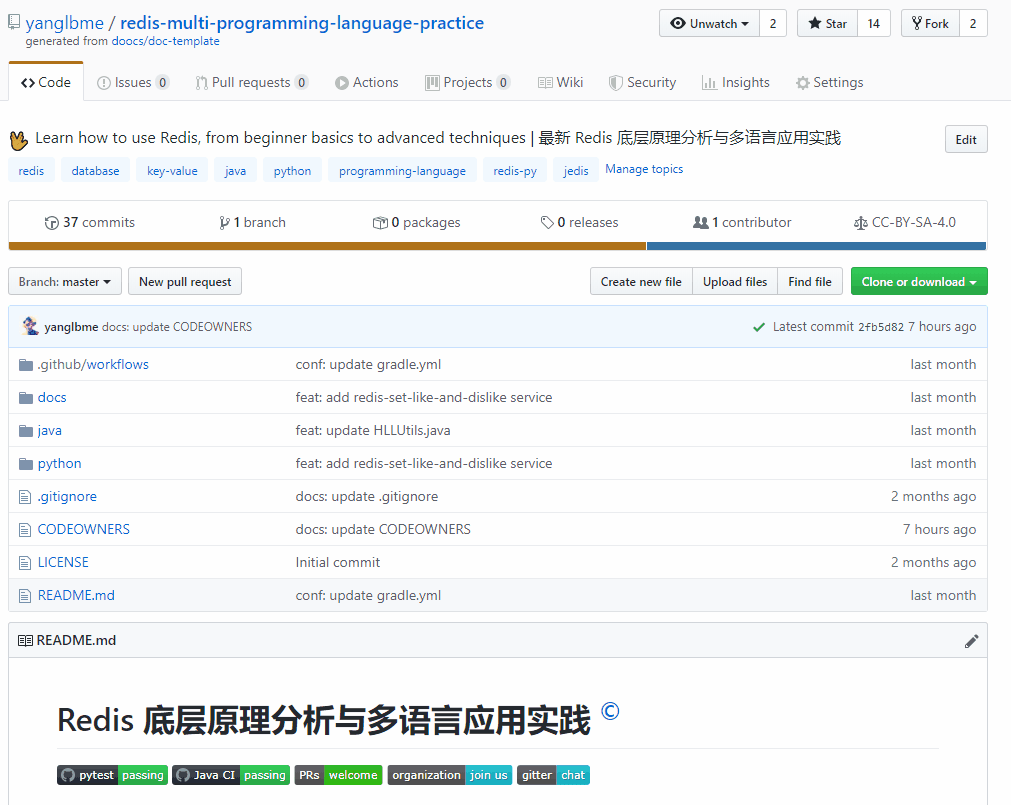Open the repository Settings tab
Image resolution: width=1011 pixels, height=805 pixels.
tap(829, 82)
